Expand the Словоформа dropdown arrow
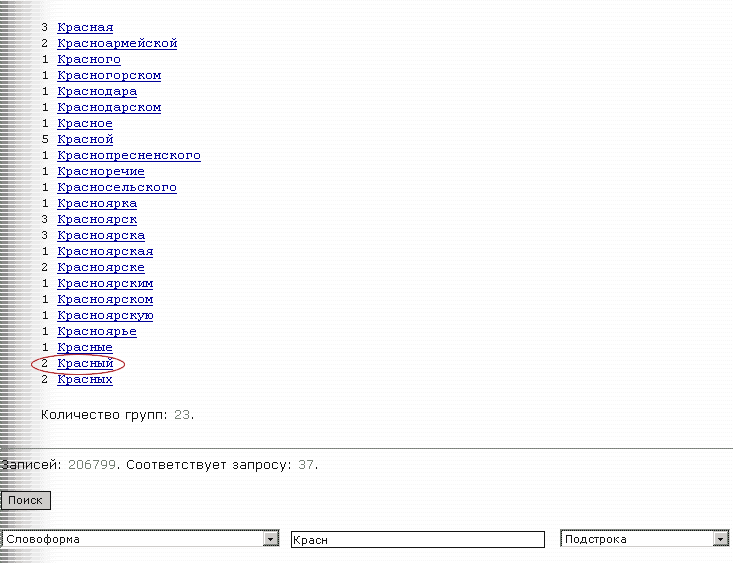The width and height of the screenshot is (733, 563). [x=271, y=539]
